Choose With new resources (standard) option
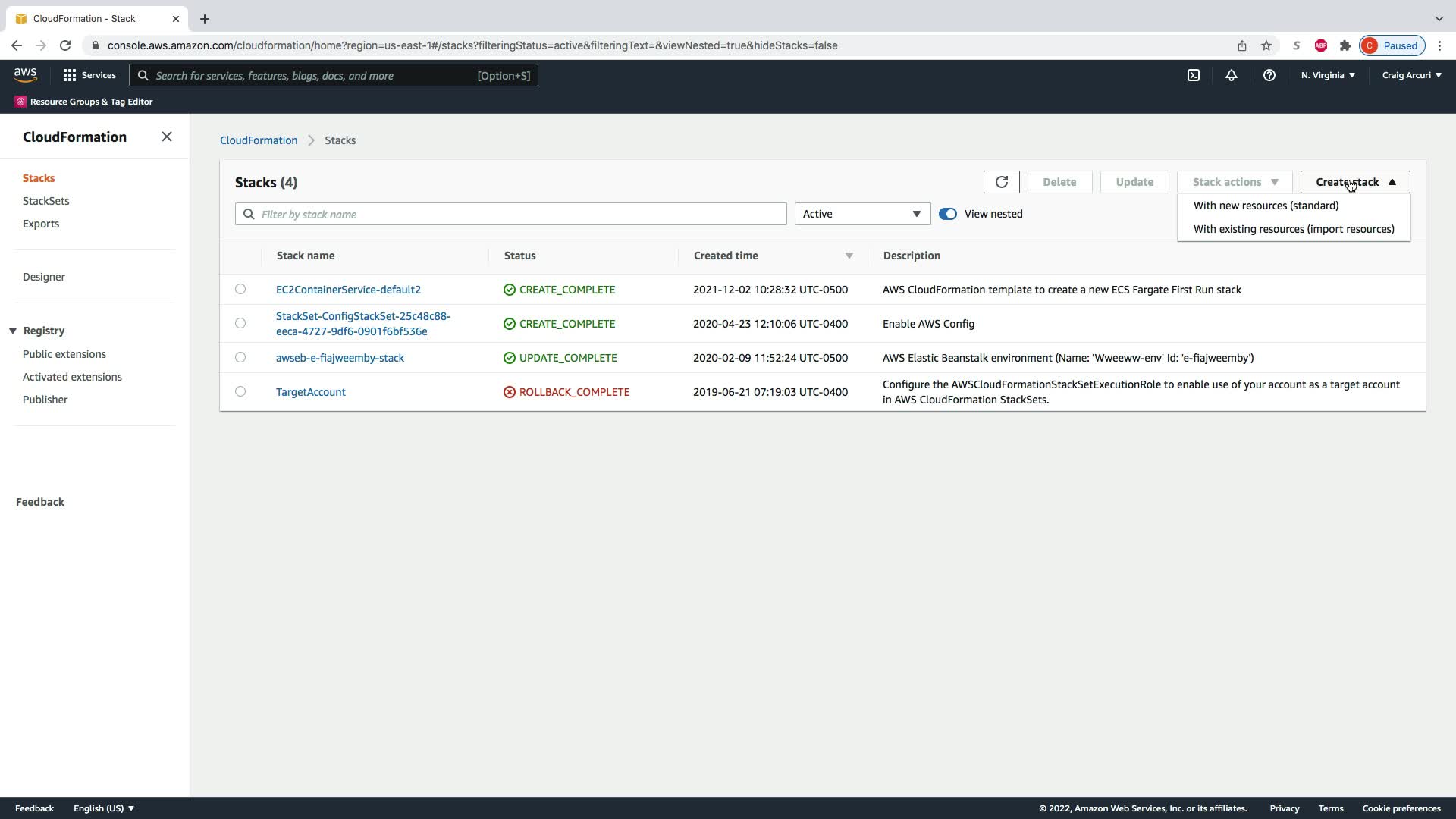Image resolution: width=1456 pixels, height=819 pixels. (x=1265, y=206)
